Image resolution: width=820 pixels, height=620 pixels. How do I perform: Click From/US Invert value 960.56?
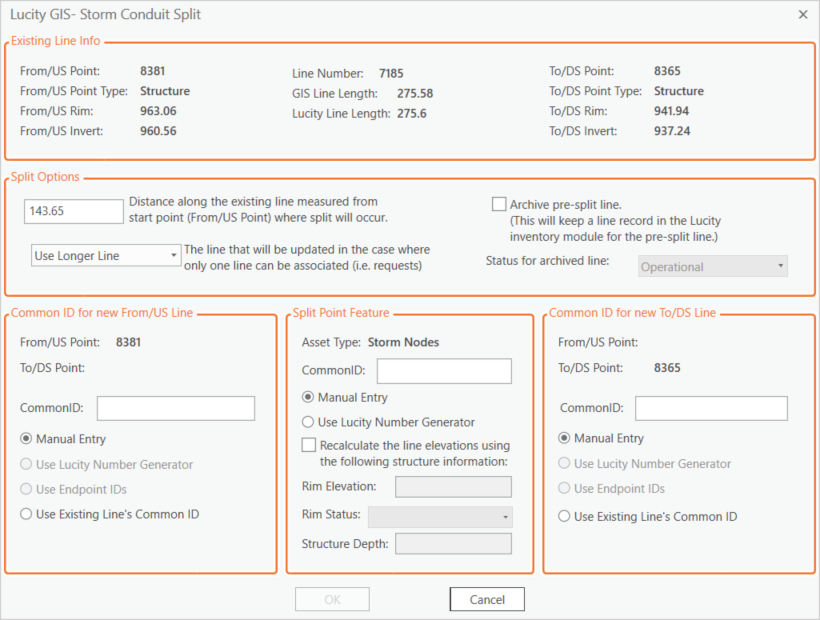(x=158, y=131)
